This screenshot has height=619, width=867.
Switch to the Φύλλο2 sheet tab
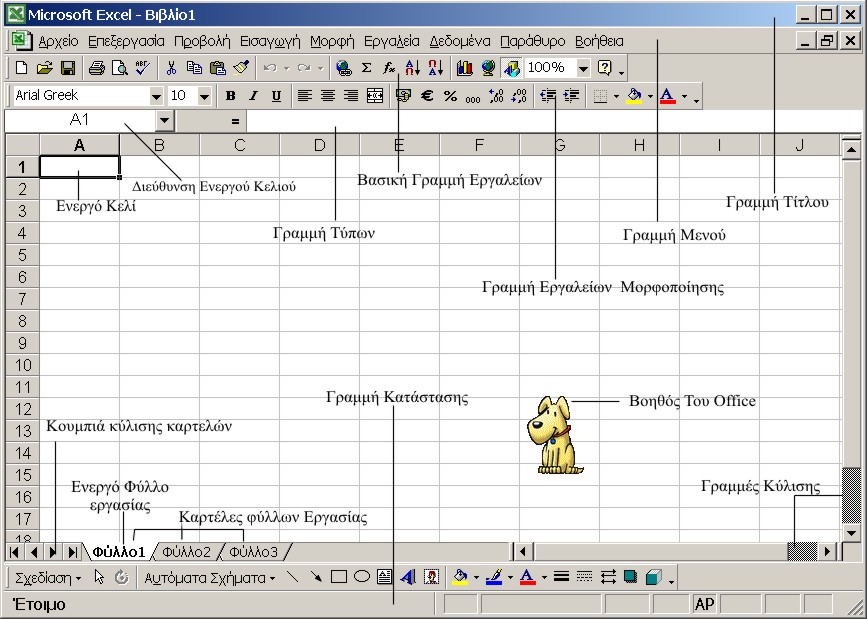[186, 551]
